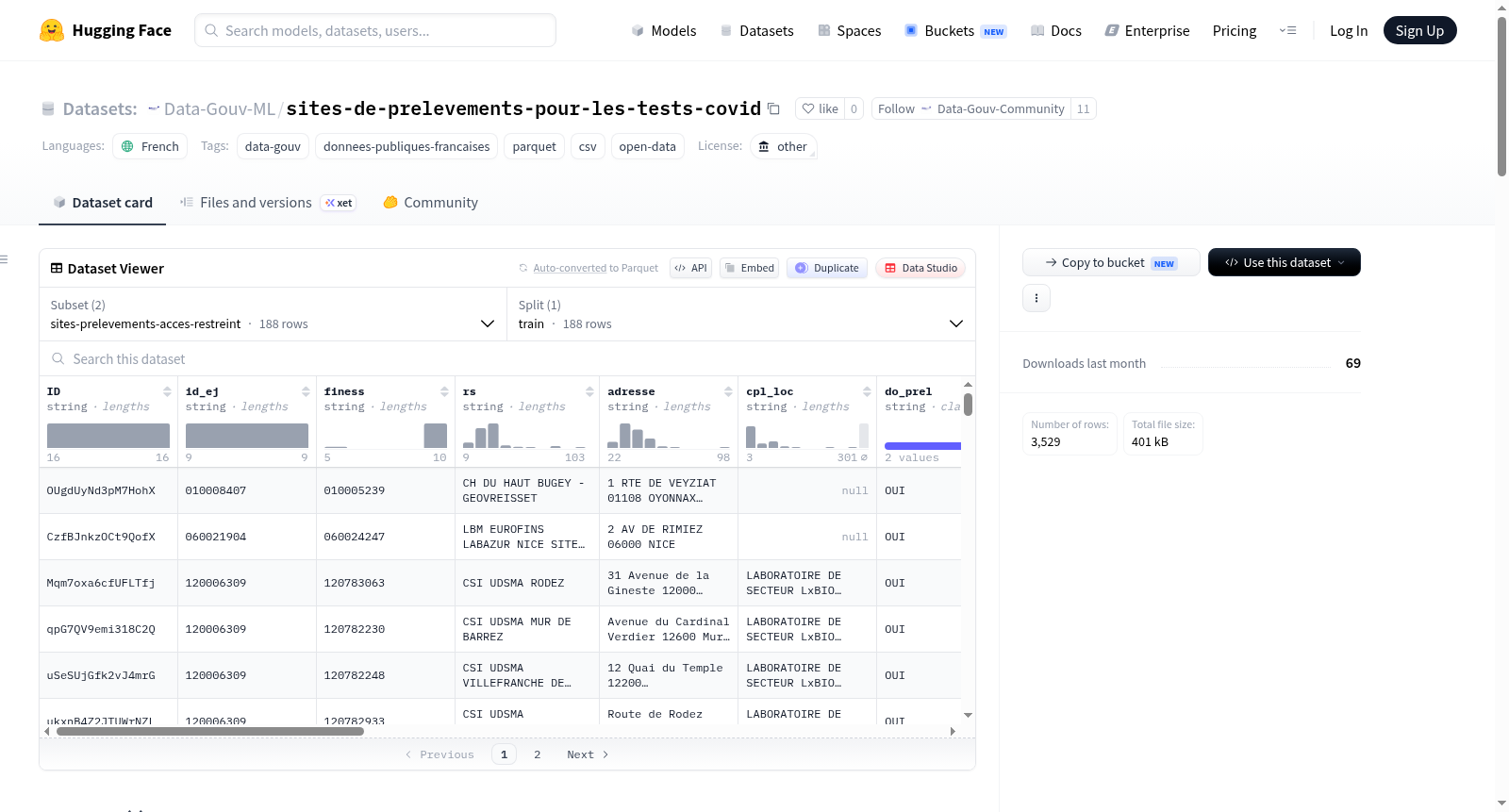
Task: Click the cell 'CSI UDSMA RODEZ'
Action: point(526,583)
